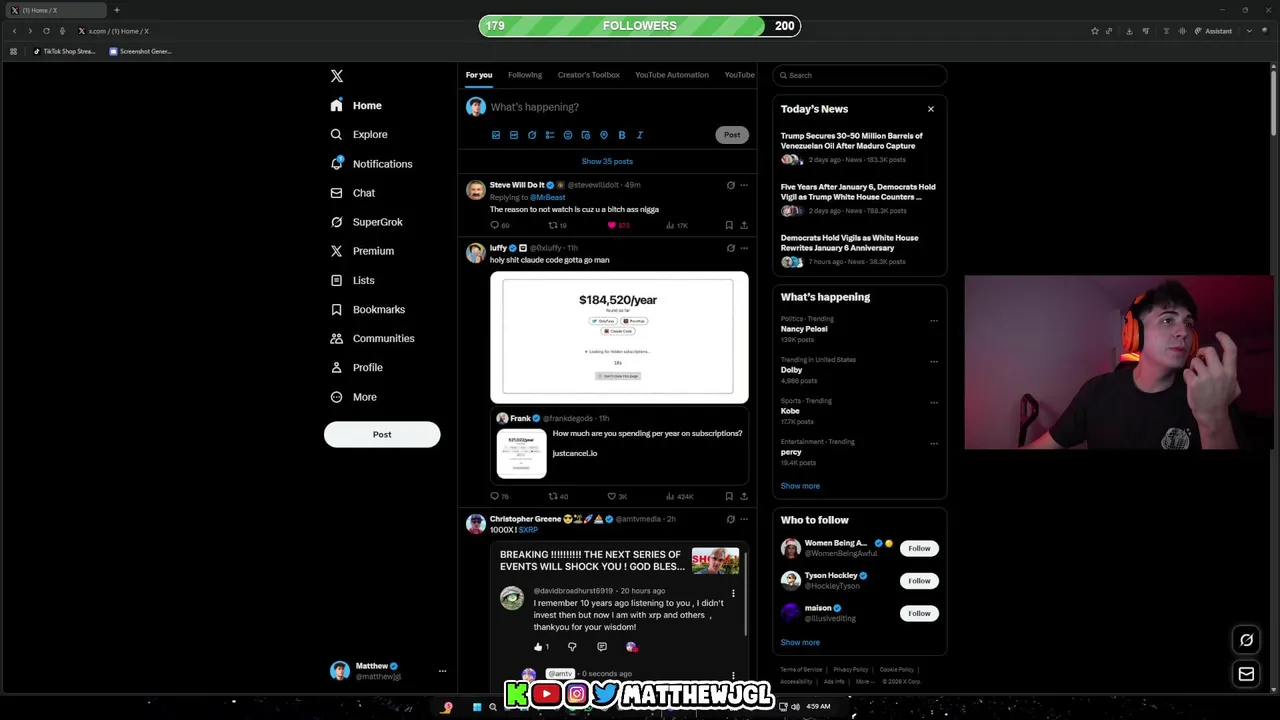1280x720 pixels.
Task: Show more trends under What's happening
Action: coord(800,486)
